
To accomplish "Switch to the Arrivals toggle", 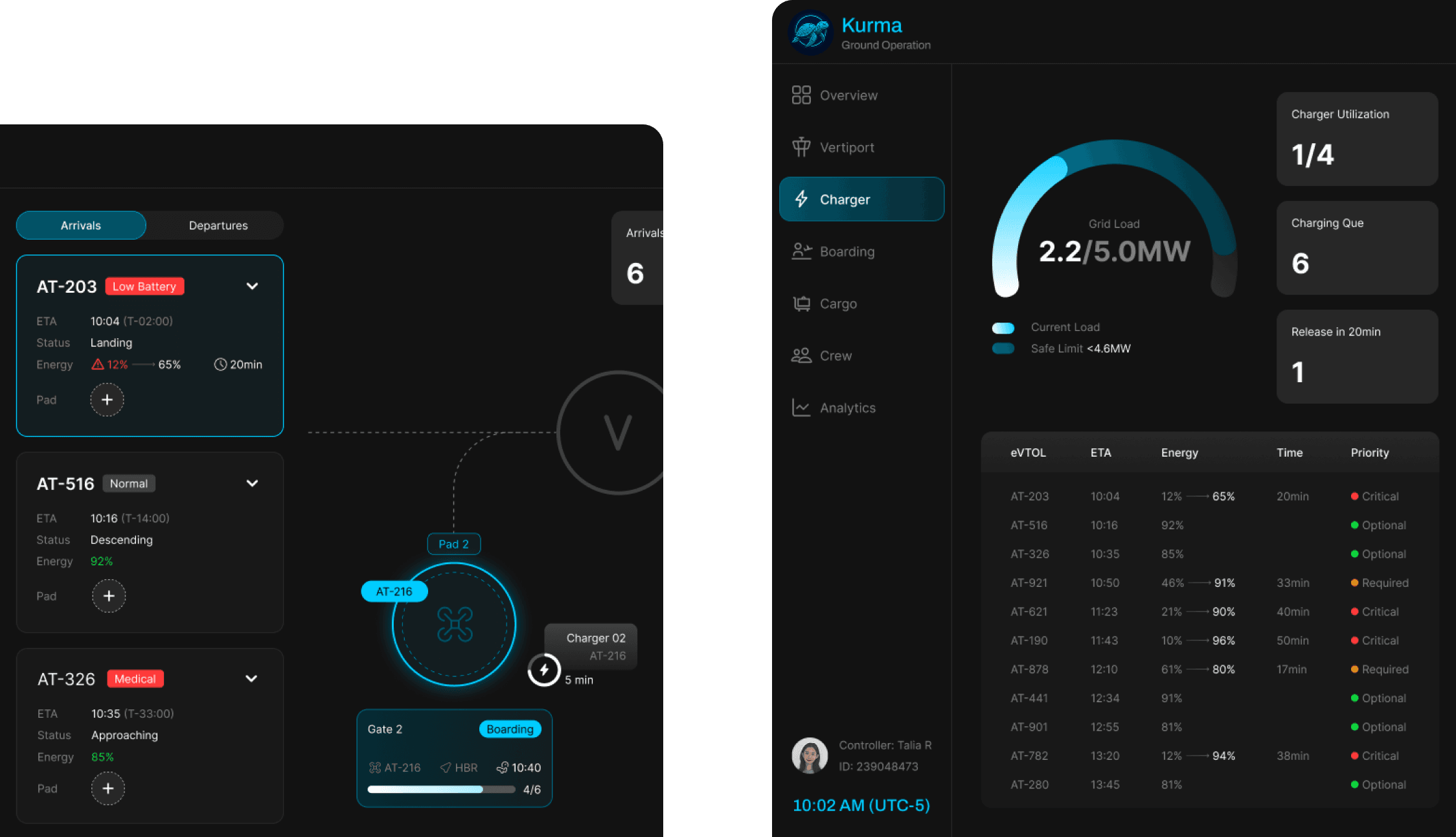I will coord(81,225).
